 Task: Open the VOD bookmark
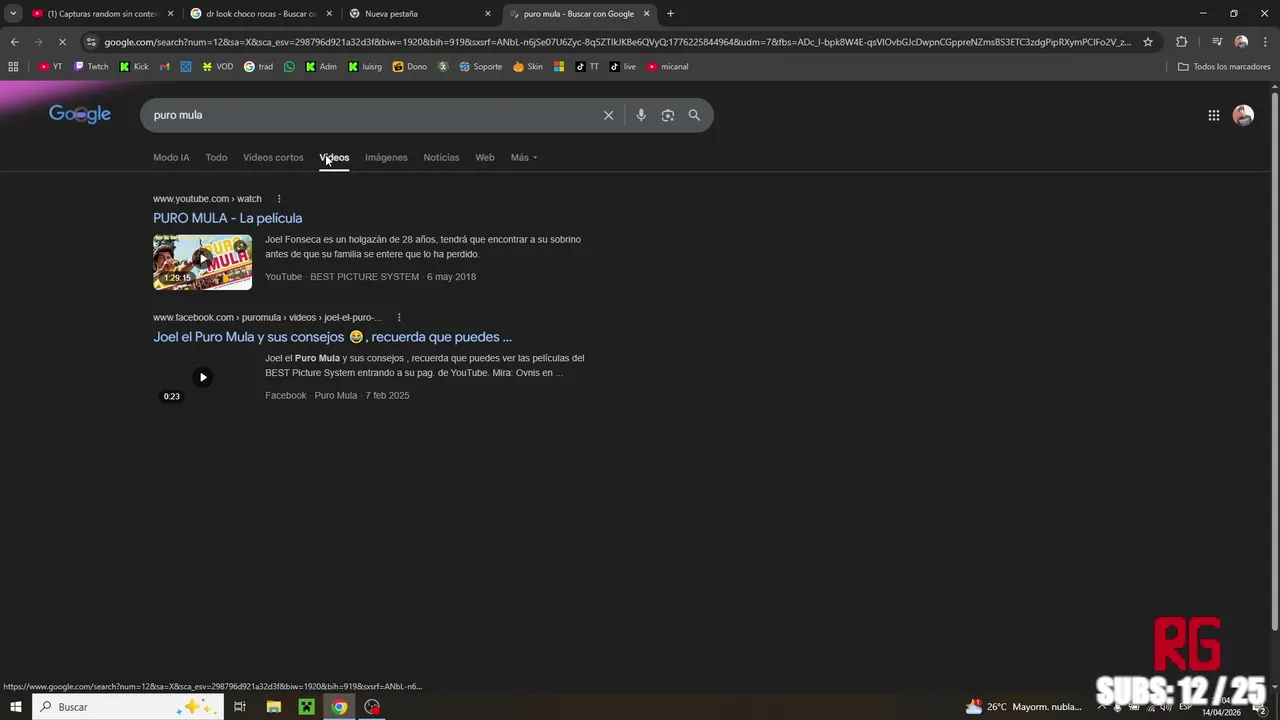pyautogui.click(x=217, y=67)
